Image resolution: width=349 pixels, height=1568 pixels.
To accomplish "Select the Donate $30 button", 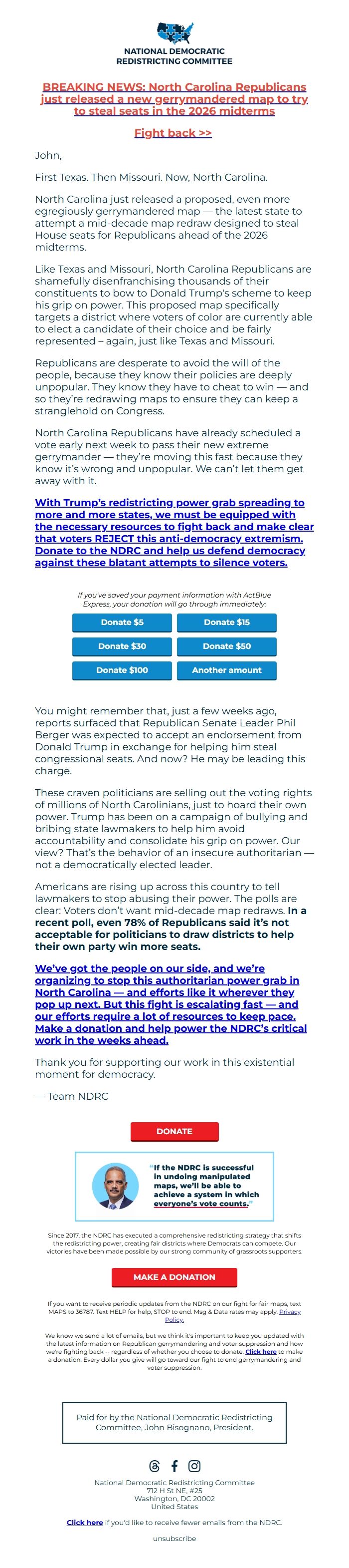I will [122, 646].
